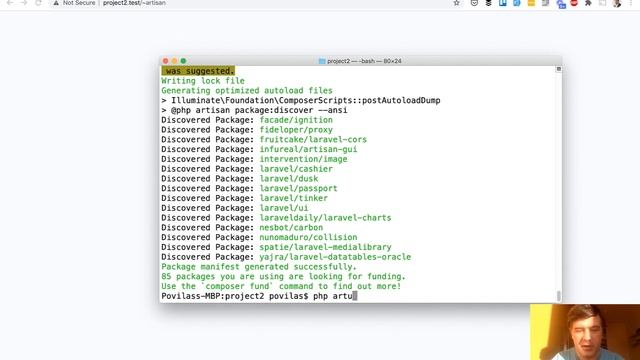640x360 pixels.
Task: Click the text 'laraveldaily/laravel-charts'
Action: (325, 218)
